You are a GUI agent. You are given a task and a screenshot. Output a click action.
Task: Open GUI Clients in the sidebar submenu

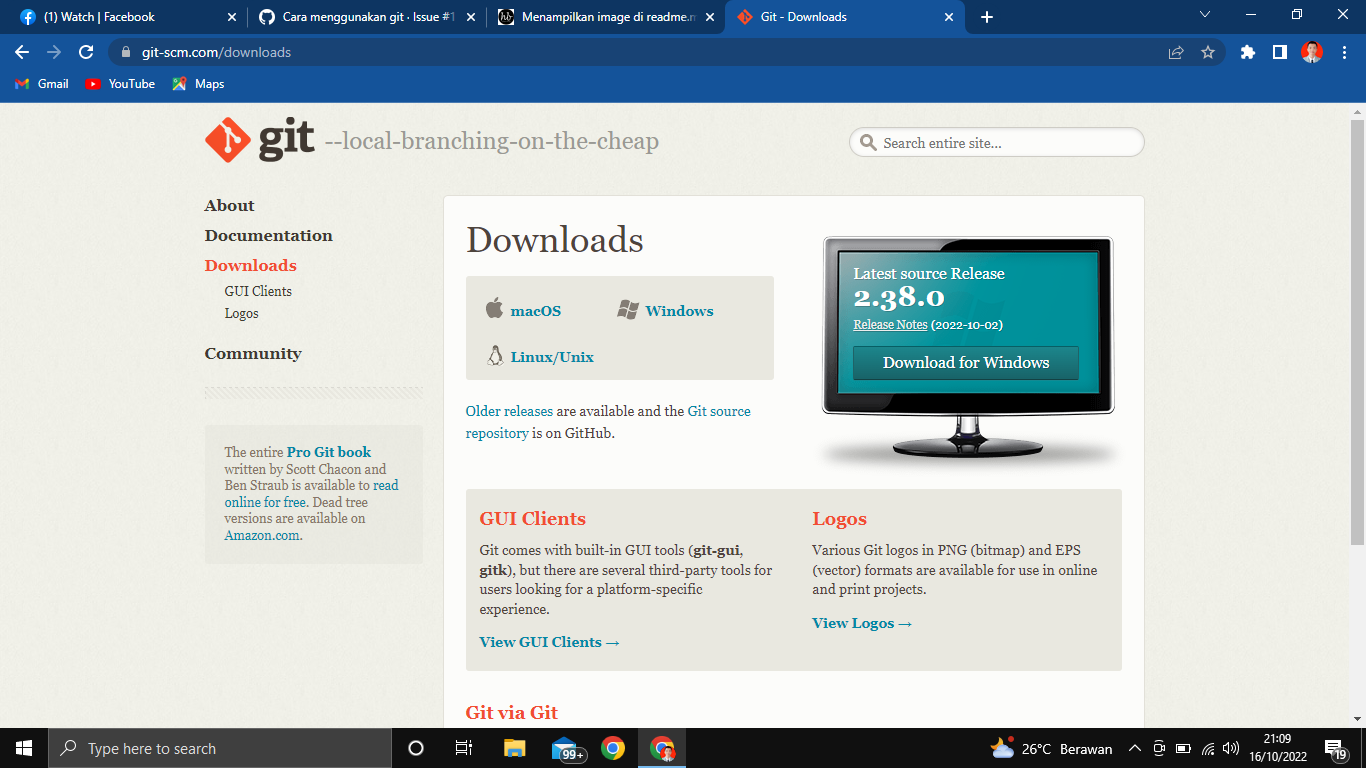tap(258, 291)
